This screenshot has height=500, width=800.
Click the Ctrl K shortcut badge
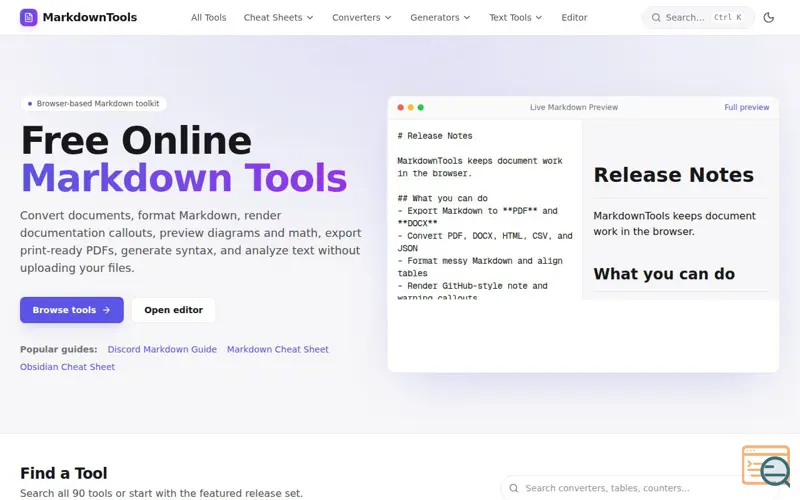click(x=728, y=17)
